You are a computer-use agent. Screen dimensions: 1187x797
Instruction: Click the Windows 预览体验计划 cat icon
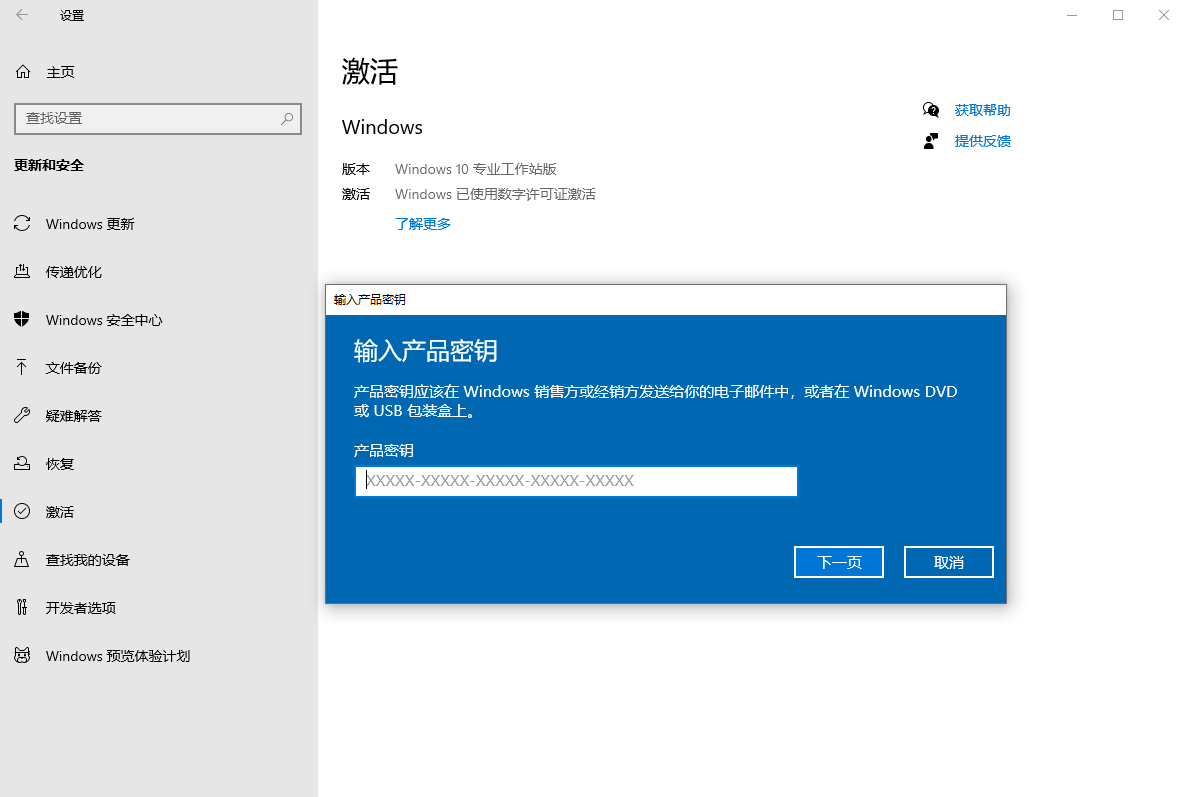22,655
